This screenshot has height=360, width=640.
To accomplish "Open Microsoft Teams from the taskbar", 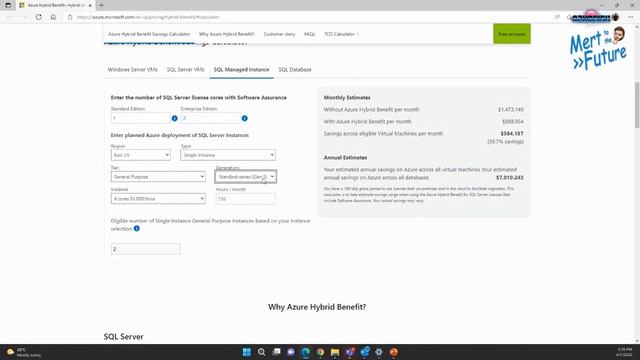I will [350, 352].
